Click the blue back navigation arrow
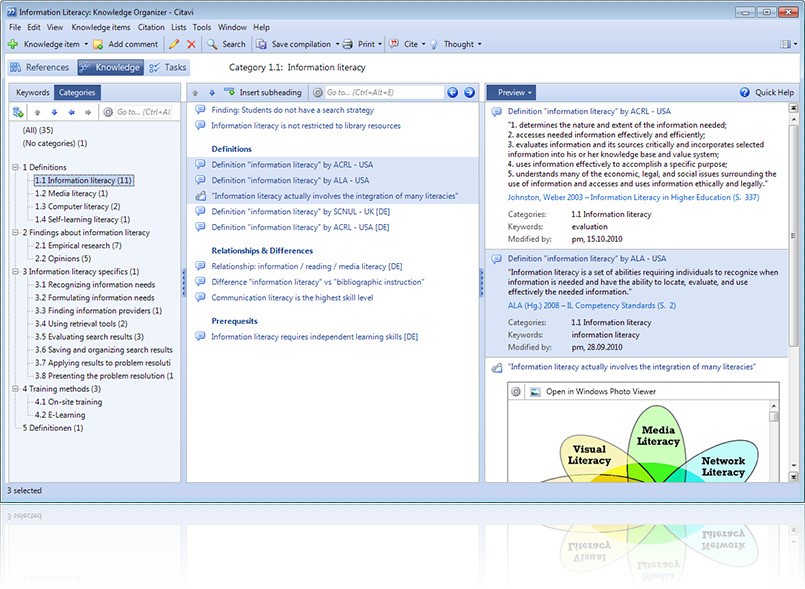 click(452, 92)
